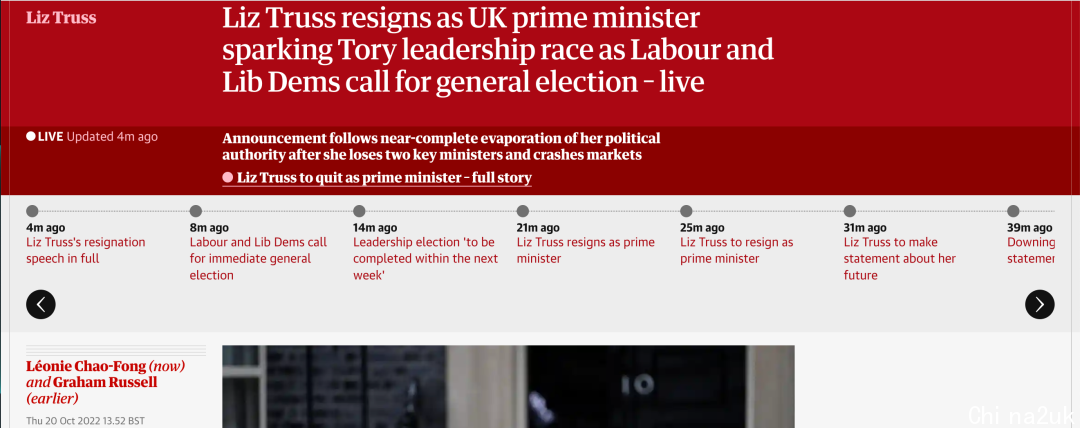The image size is (1080, 428).
Task: Click the 4m ago timeline dot
Action: click(x=33, y=211)
